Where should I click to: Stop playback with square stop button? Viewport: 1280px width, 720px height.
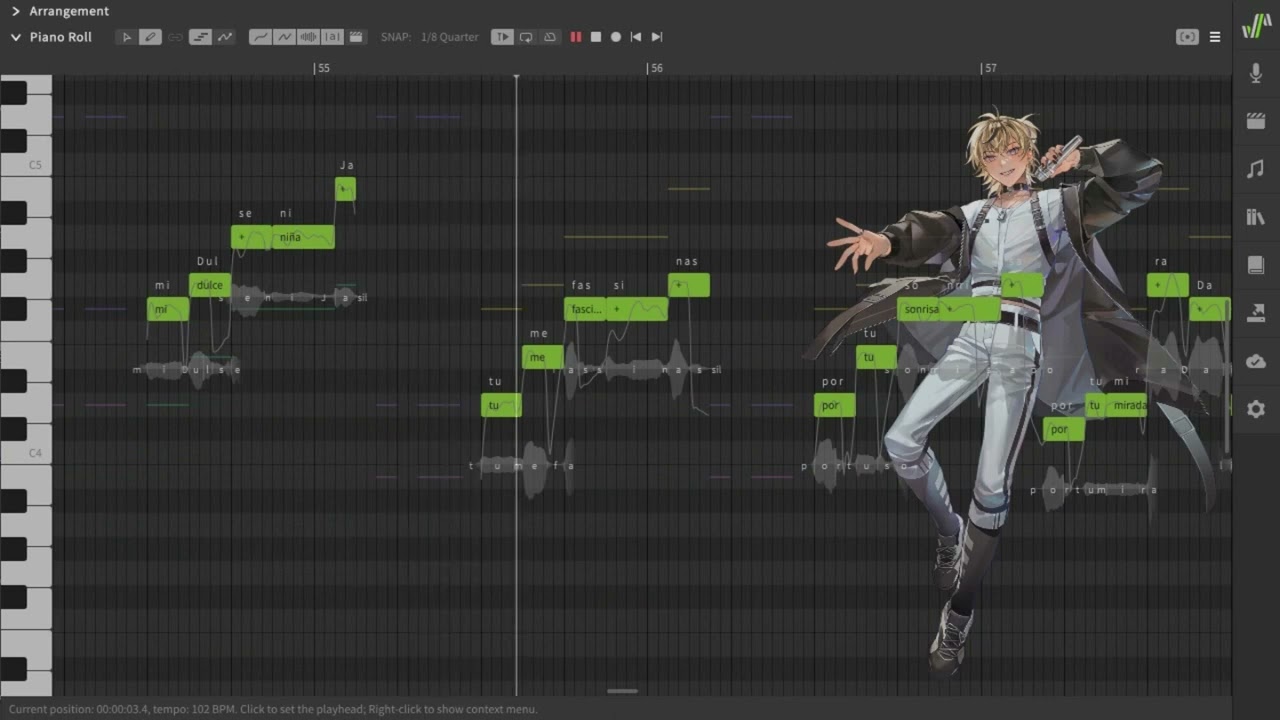[596, 37]
